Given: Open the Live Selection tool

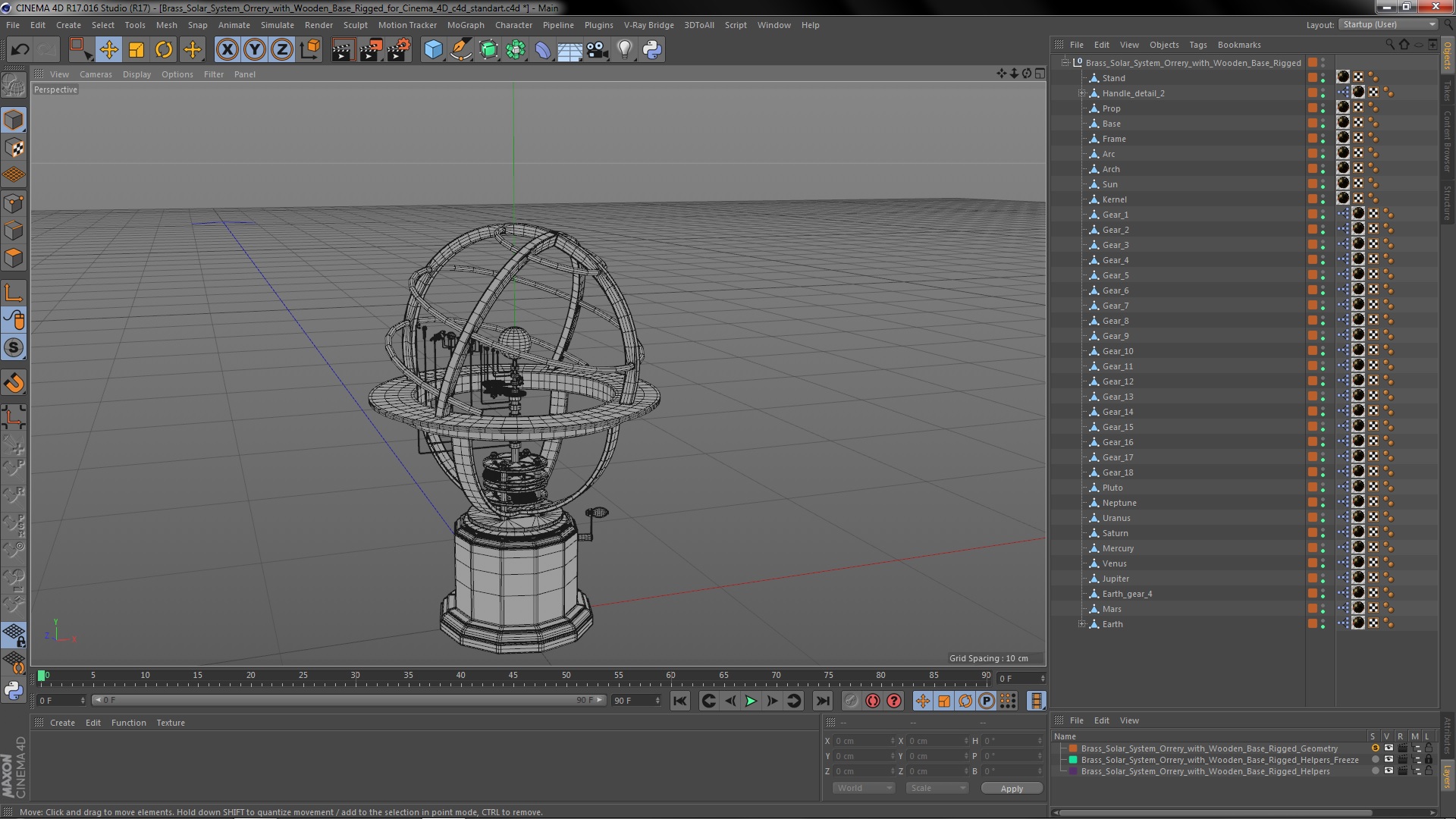Looking at the screenshot, I should pos(80,50).
